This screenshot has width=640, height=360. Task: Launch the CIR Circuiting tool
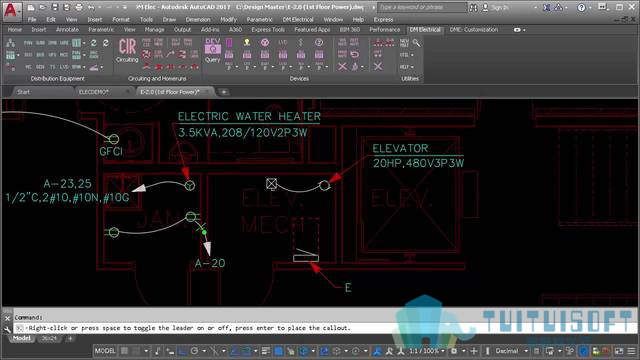point(127,51)
